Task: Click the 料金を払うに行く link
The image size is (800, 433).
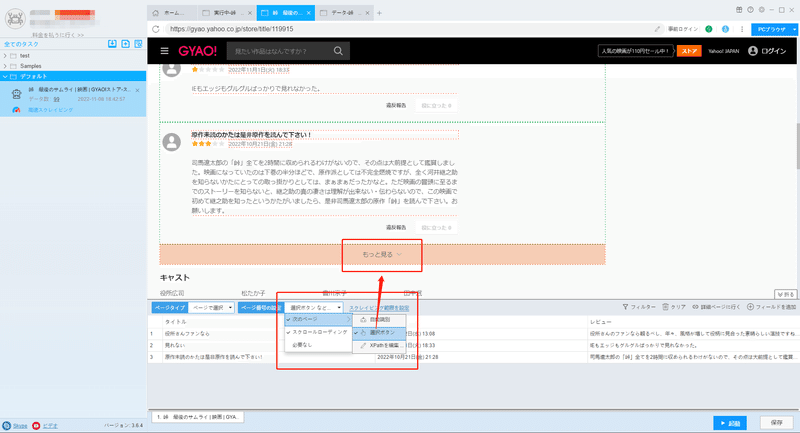Action: 58,35
